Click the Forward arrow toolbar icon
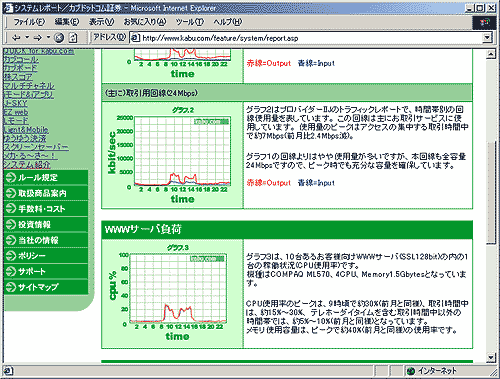The image size is (500, 379). coord(38,38)
